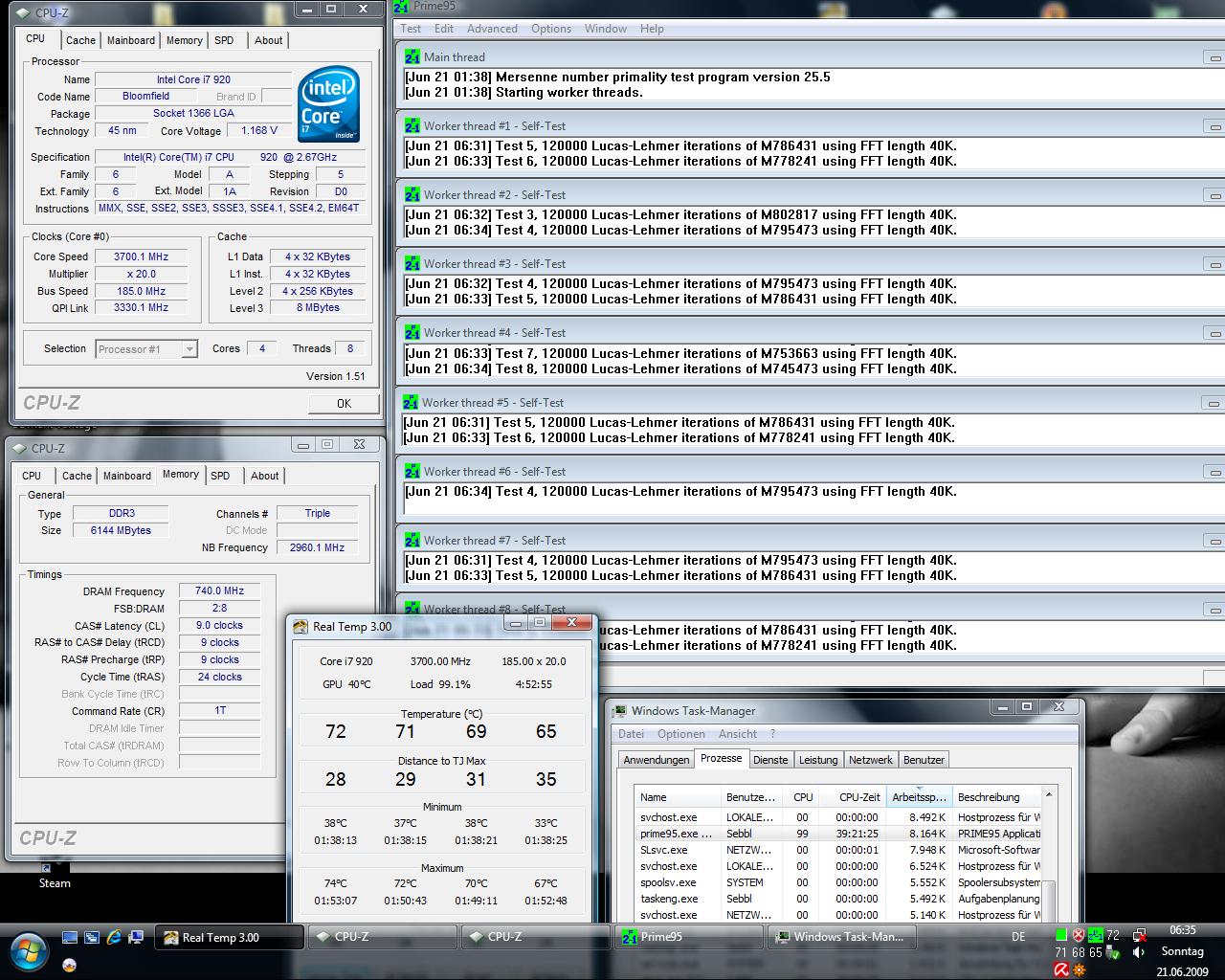Click the Worker thread #3 window icon
Screen dimensions: 1225x980
[x=412, y=263]
